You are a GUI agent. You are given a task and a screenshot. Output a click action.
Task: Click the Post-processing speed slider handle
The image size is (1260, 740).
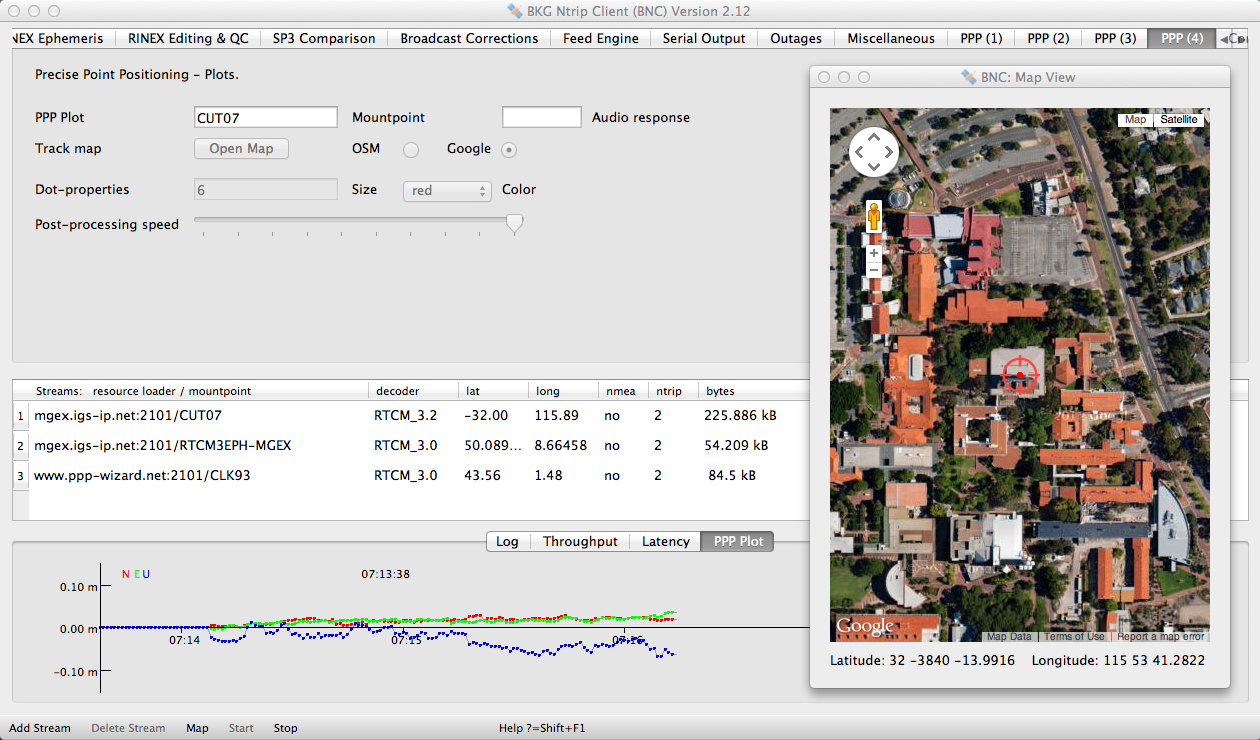514,224
